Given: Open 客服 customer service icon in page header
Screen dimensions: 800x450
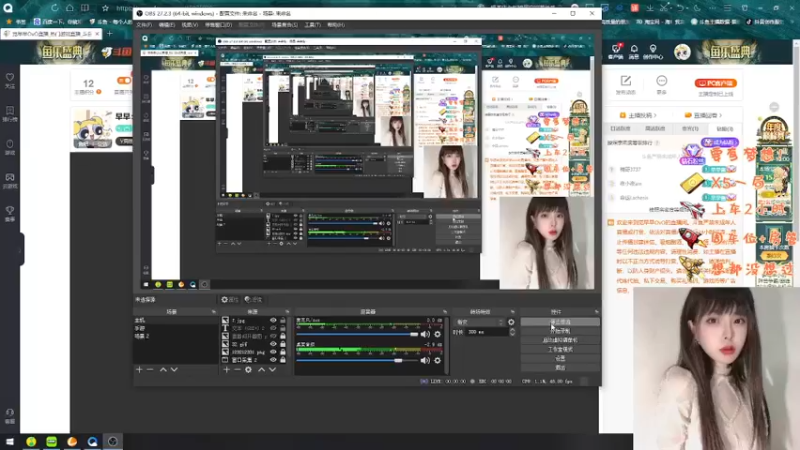Looking at the screenshot, I should pyautogui.click(x=616, y=51).
